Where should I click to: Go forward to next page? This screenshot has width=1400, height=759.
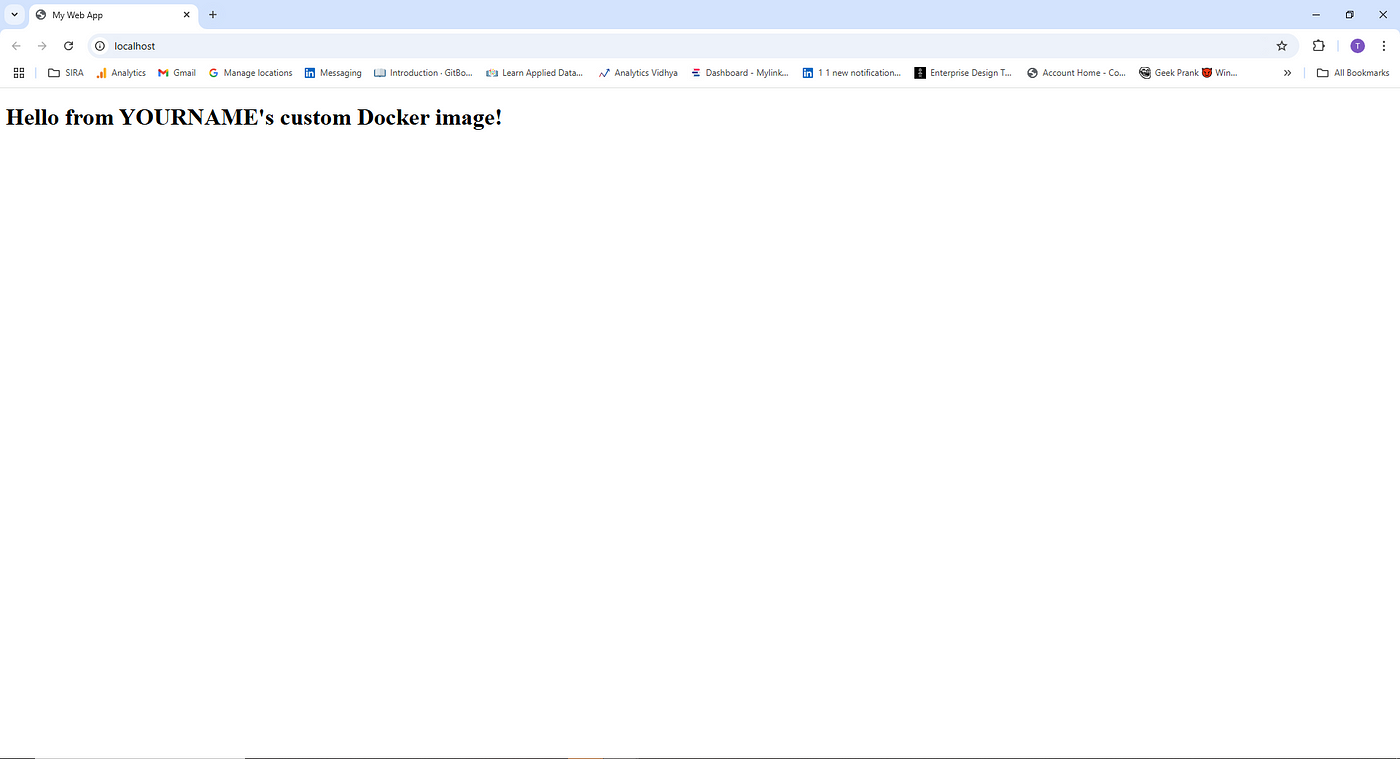[x=42, y=46]
